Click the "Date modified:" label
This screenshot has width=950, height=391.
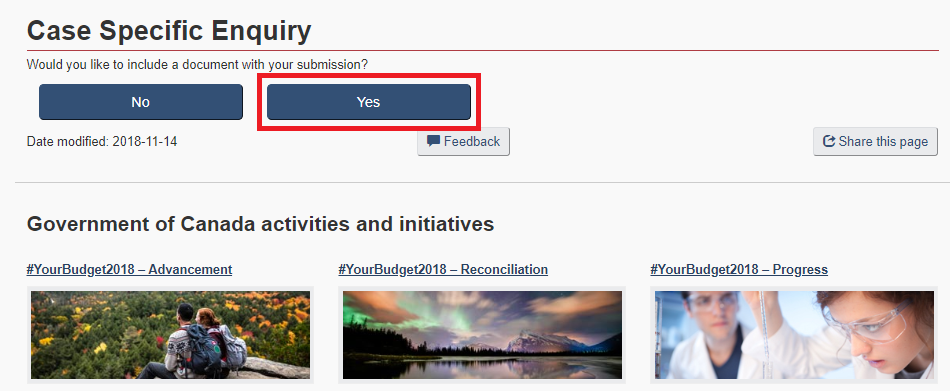pyautogui.click(x=68, y=141)
